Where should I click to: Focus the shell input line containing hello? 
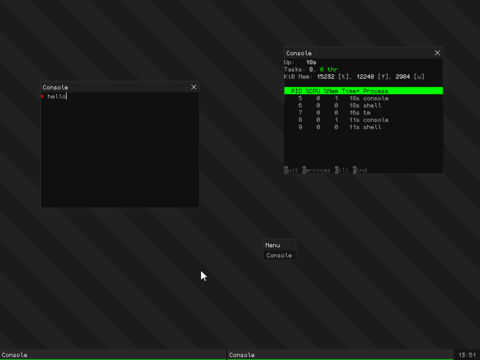(120, 96)
